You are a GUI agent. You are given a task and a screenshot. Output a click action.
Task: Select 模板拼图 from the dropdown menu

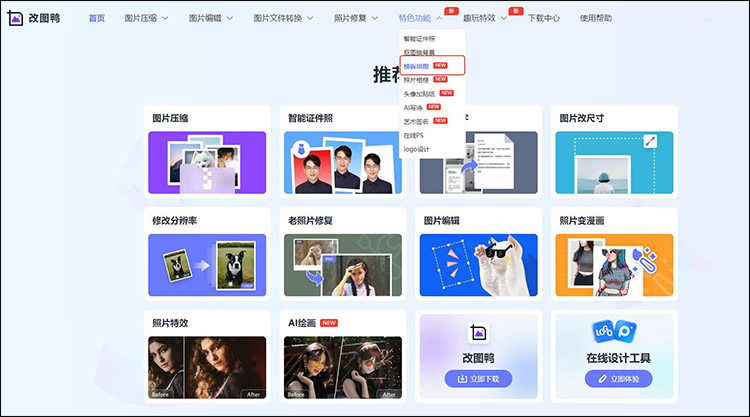(x=418, y=65)
